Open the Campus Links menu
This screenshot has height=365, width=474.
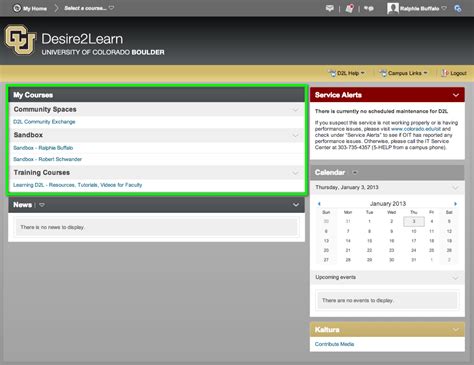(404, 73)
